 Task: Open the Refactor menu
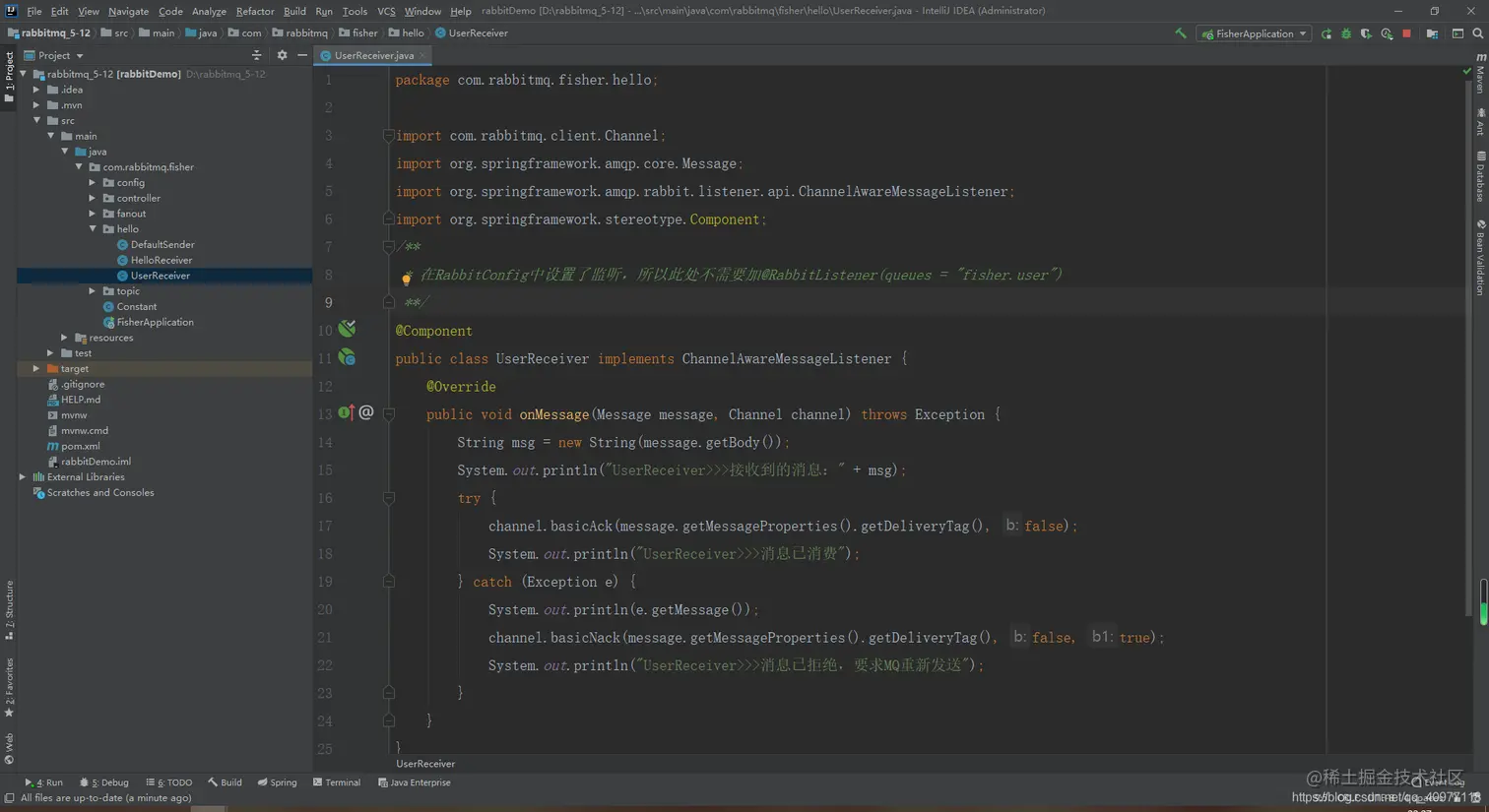point(255,11)
